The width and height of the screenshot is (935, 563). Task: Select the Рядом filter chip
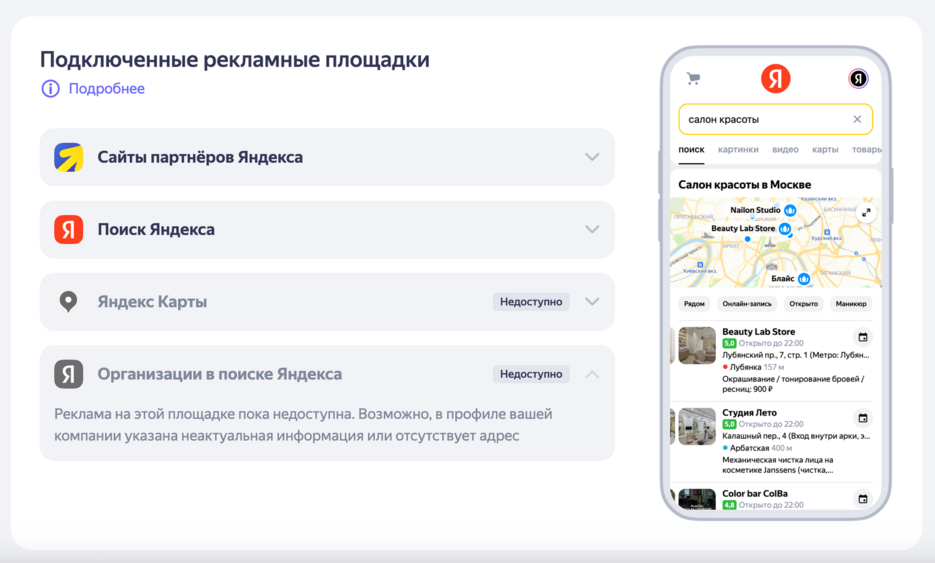(x=694, y=304)
